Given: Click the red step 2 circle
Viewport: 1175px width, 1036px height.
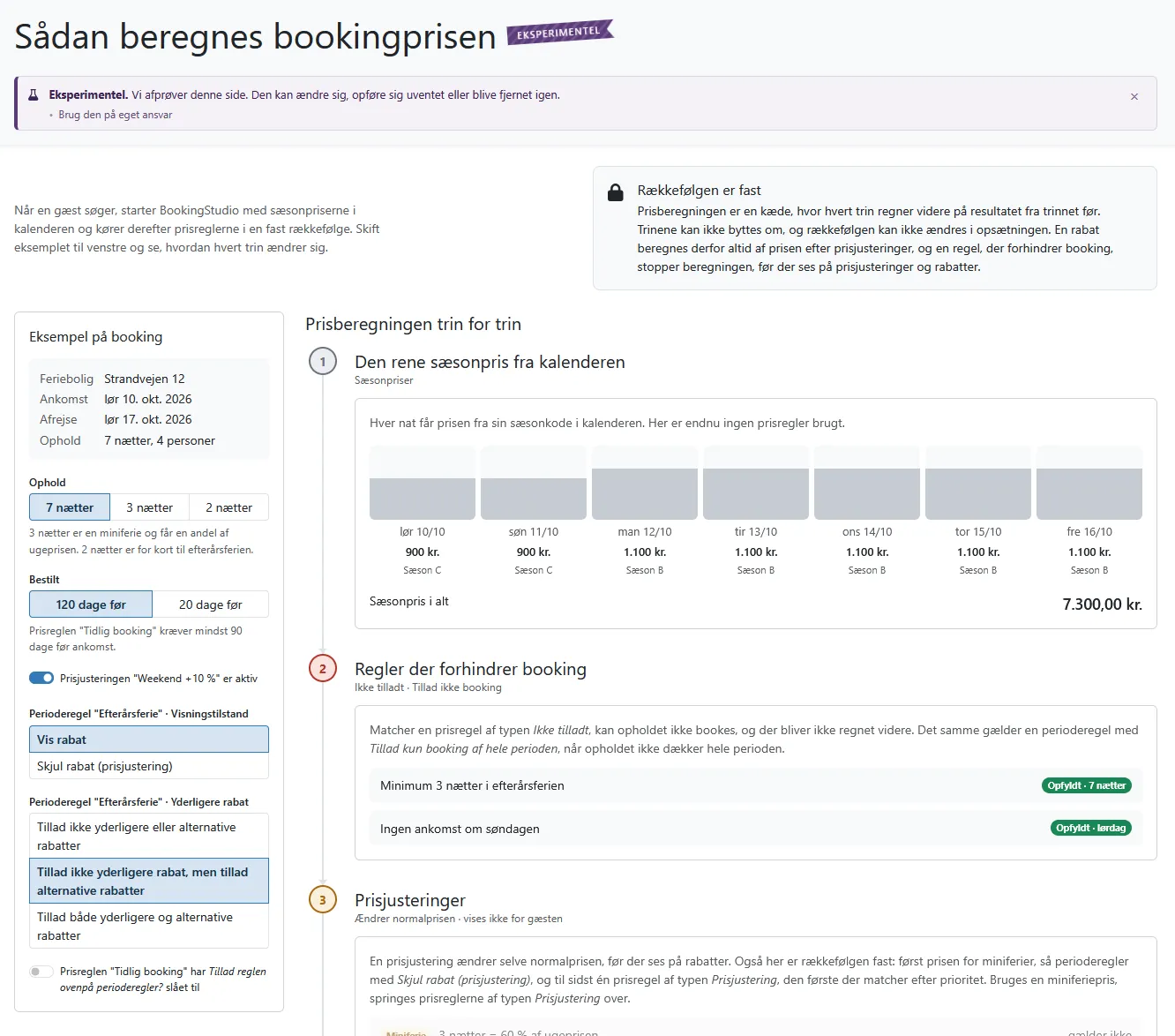Looking at the screenshot, I should point(323,669).
